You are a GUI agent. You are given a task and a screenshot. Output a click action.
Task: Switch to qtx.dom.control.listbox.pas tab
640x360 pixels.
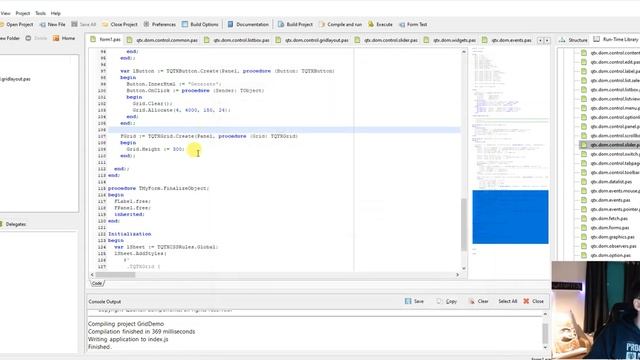point(237,40)
